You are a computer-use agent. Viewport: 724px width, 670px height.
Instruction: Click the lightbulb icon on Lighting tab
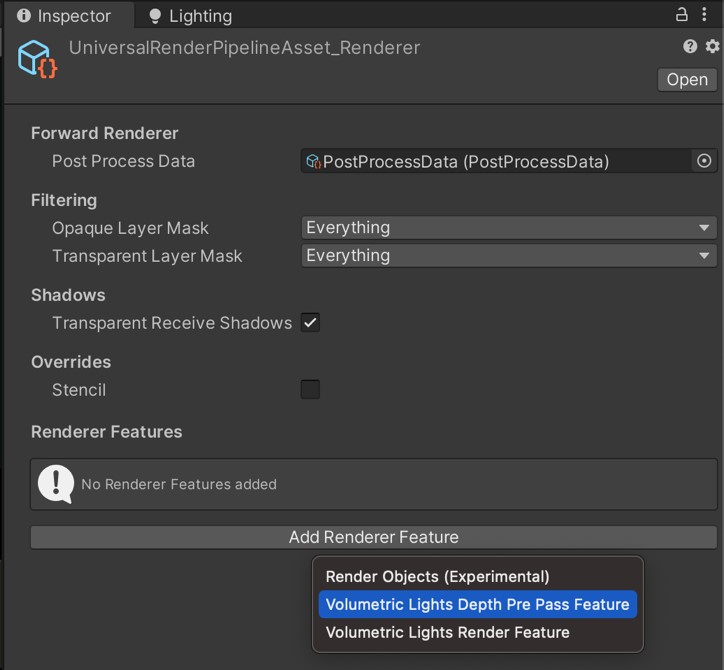coord(155,16)
